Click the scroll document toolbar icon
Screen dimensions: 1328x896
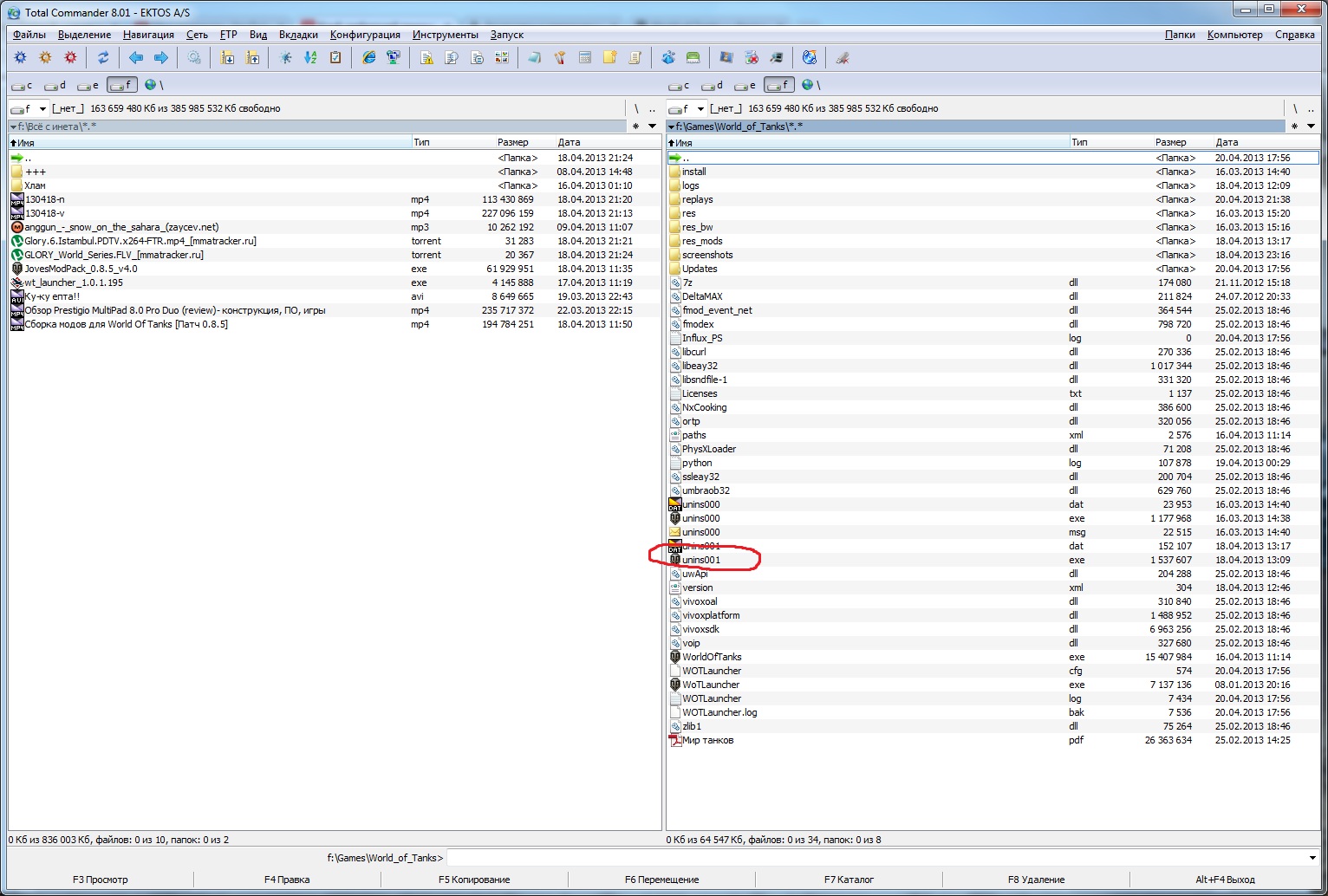635,57
